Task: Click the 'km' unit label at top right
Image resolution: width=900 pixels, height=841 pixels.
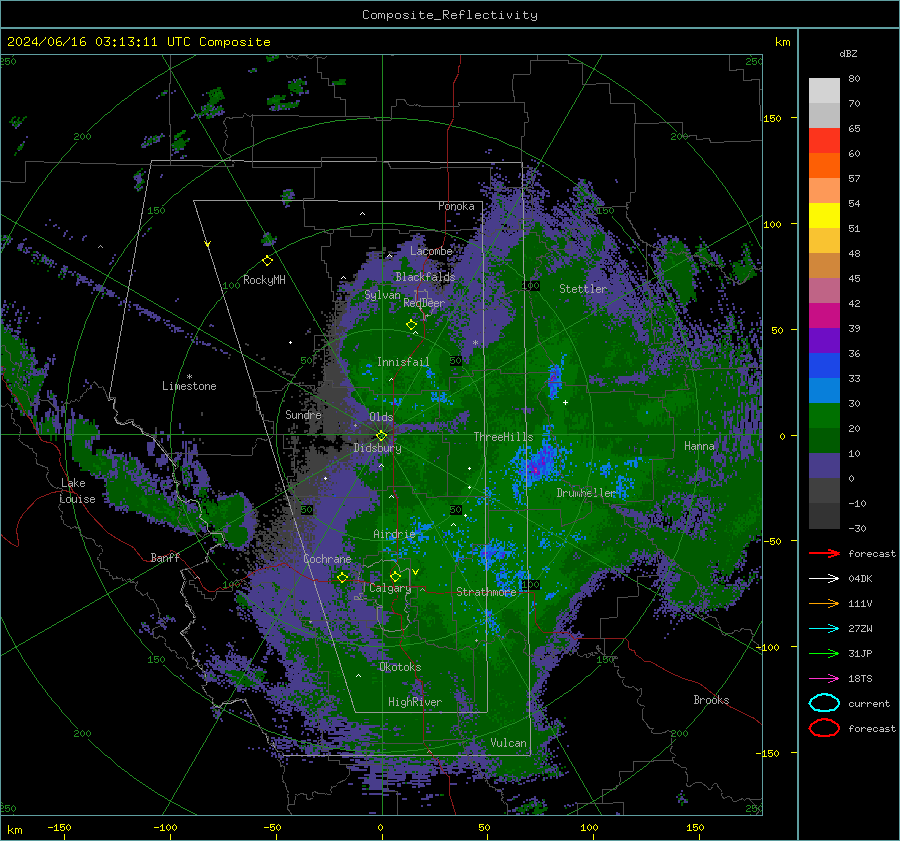Action: [782, 42]
